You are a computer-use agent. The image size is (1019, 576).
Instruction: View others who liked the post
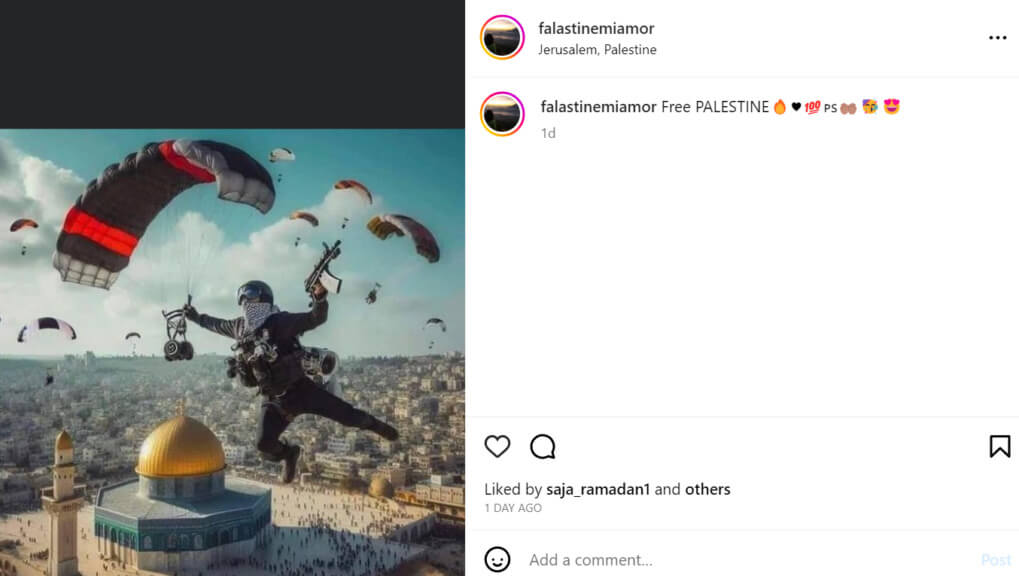[x=708, y=489]
